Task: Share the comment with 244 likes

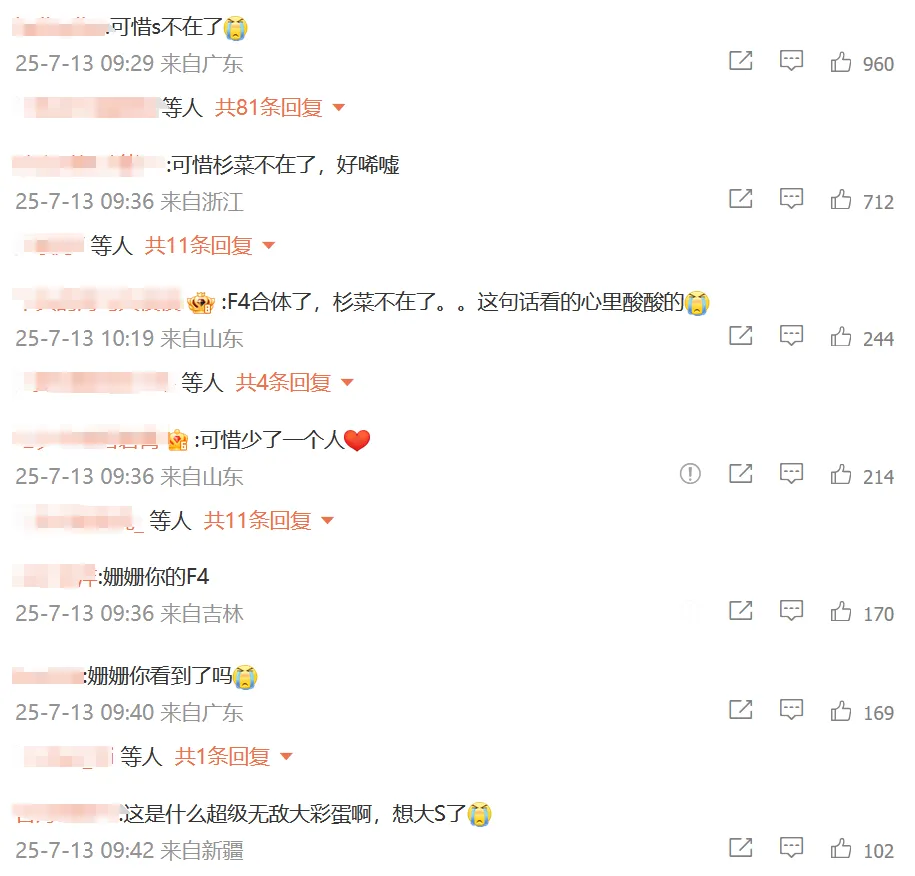Action: tap(741, 336)
